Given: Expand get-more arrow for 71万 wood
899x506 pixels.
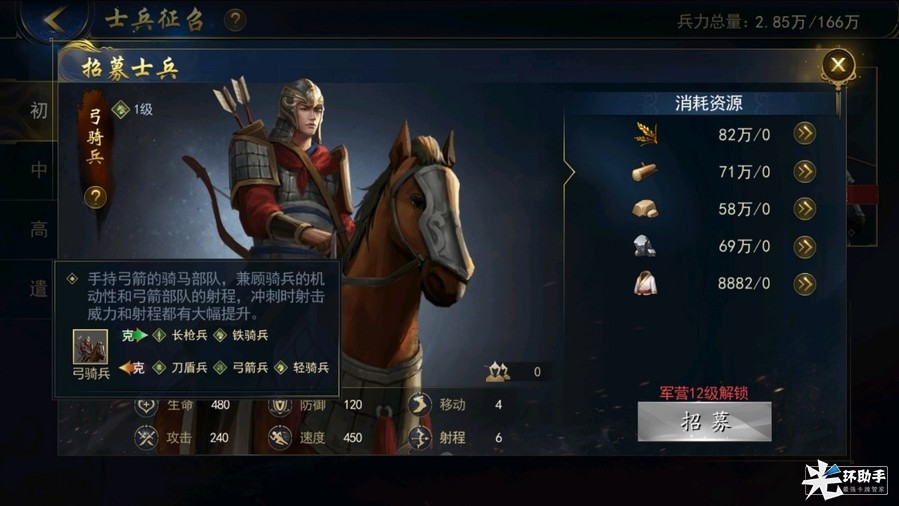Looking at the screenshot, I should [x=804, y=171].
